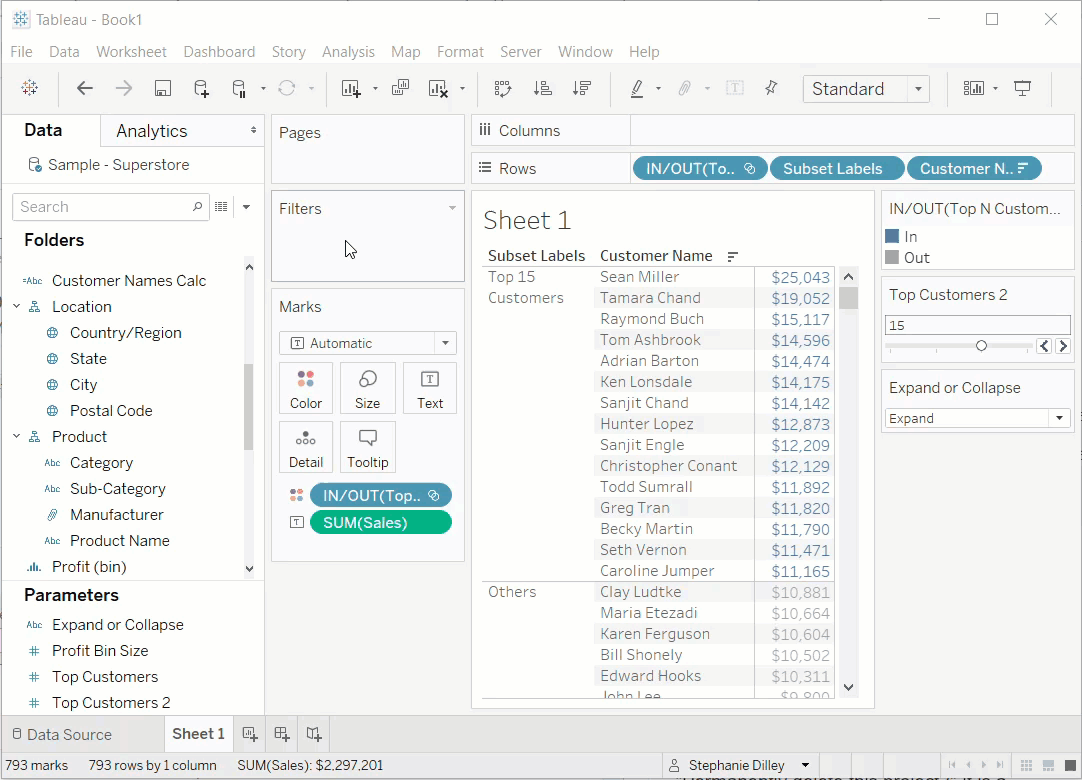
Task: Open the File menu
Action: 21,52
